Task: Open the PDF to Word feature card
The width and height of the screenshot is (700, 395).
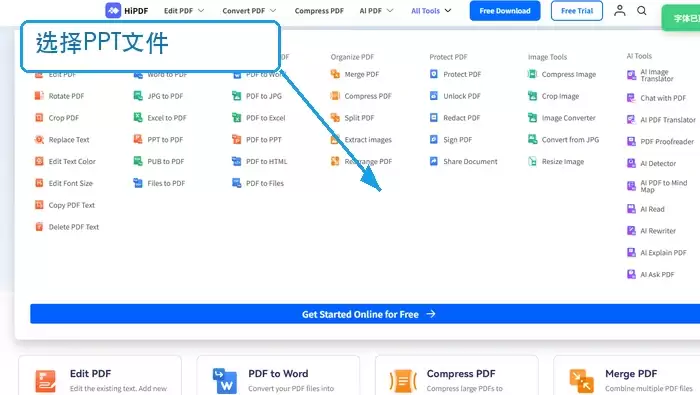Action: point(278,375)
